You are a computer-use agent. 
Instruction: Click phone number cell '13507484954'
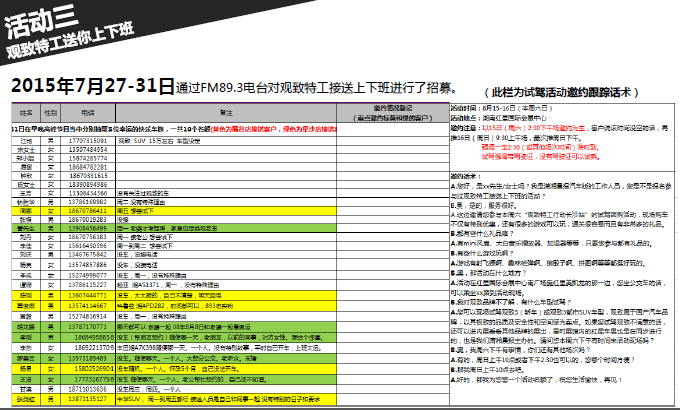click(88, 150)
